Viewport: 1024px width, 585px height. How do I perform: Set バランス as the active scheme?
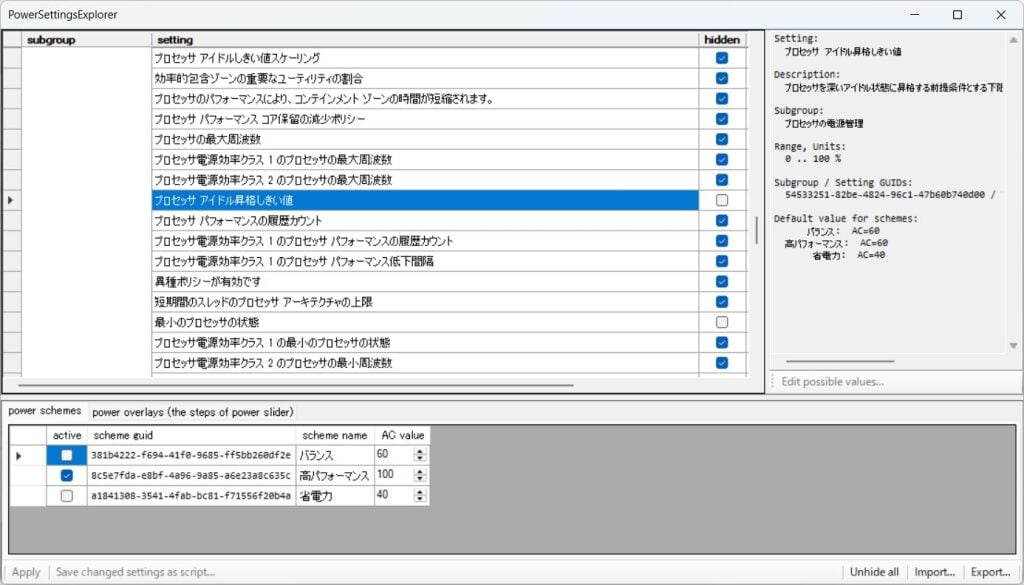click(66, 455)
